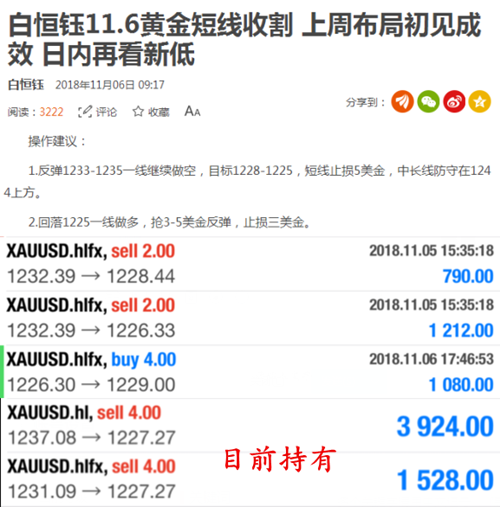
Task: Click the profit value 790.00
Action: (468, 276)
